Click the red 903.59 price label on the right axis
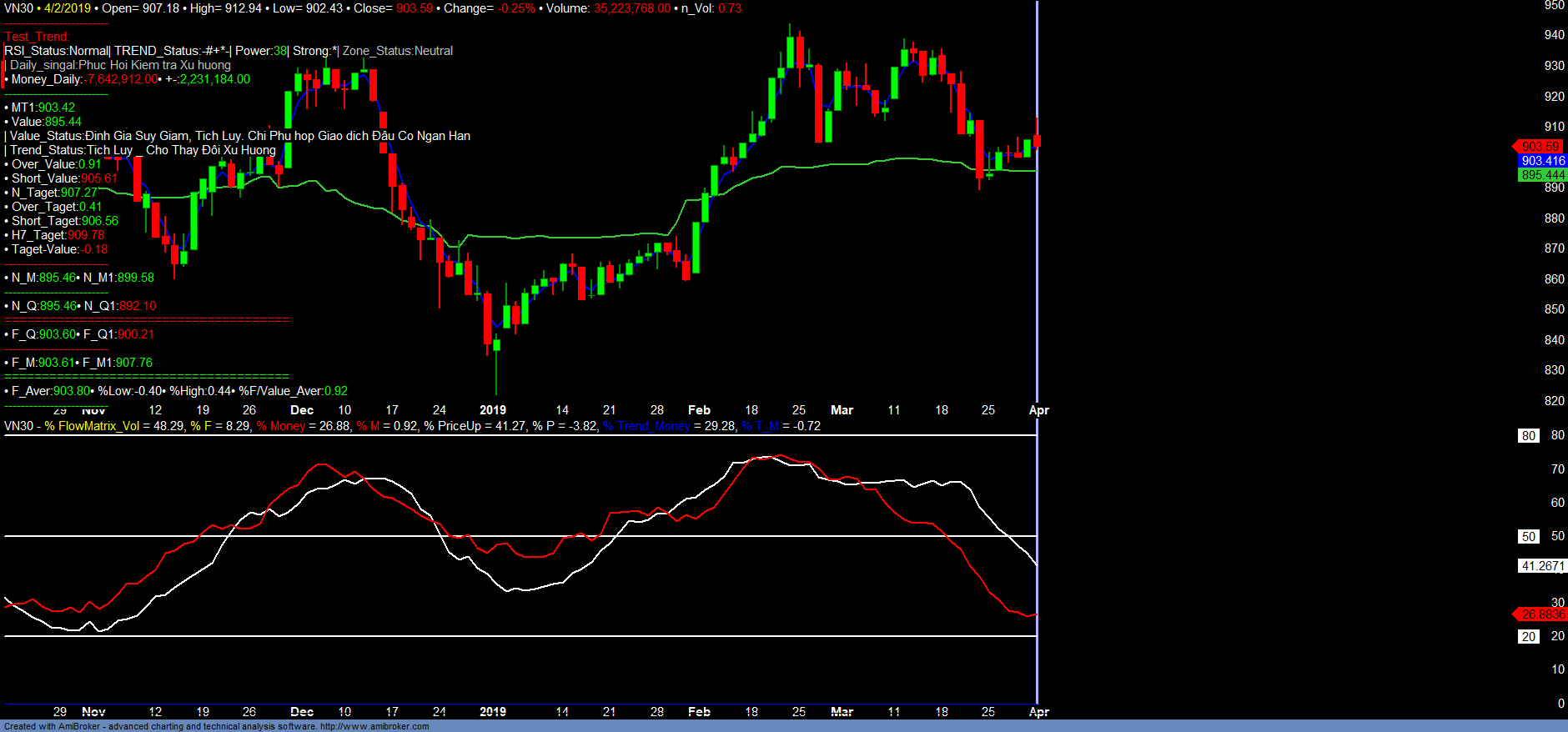The width and height of the screenshot is (1568, 732). (1540, 147)
